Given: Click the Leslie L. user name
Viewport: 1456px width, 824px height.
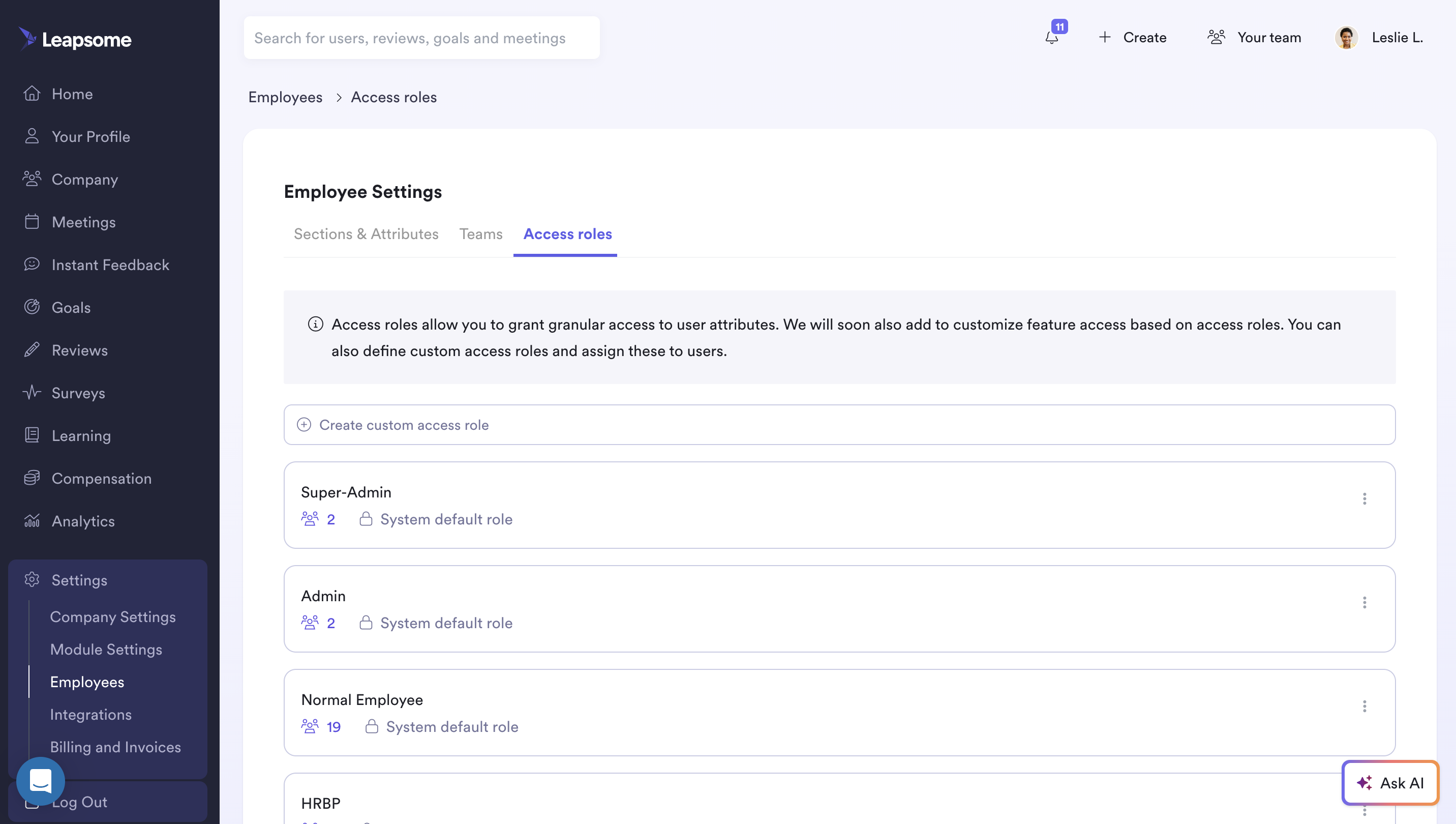Looking at the screenshot, I should (x=1397, y=37).
